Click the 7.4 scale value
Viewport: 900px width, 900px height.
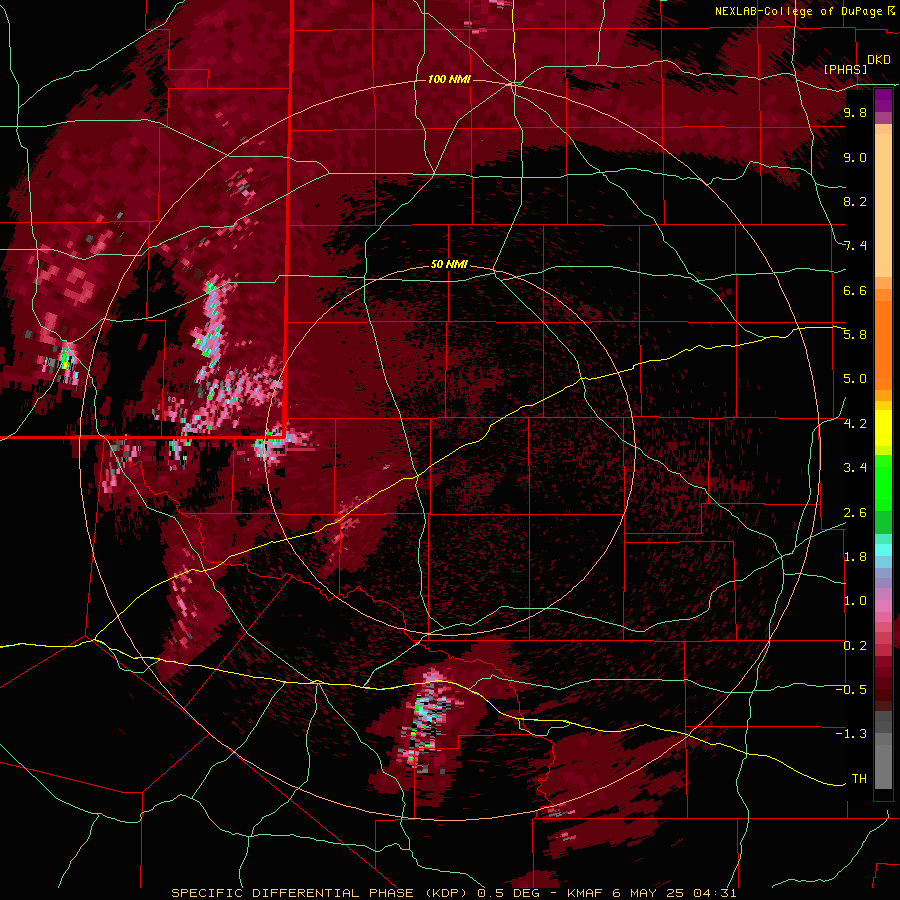pos(855,246)
